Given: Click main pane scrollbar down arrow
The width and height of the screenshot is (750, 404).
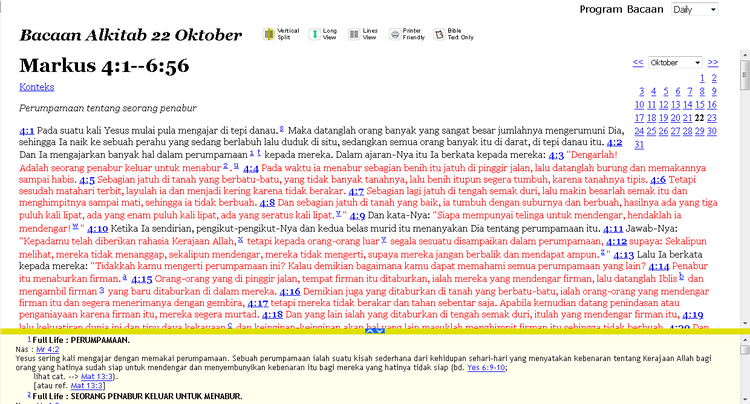Looking at the screenshot, I should 745,324.
